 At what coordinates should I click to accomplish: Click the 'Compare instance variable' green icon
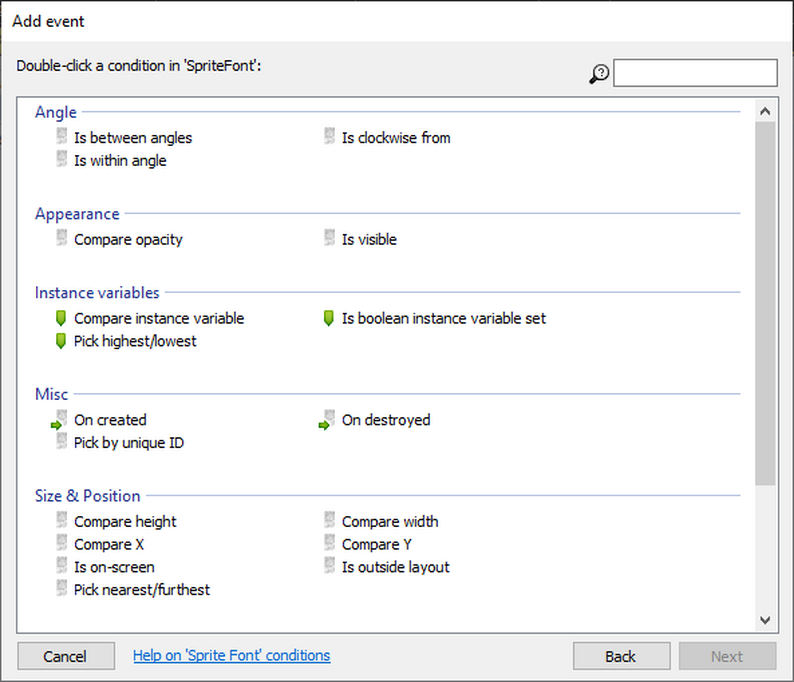click(x=62, y=318)
